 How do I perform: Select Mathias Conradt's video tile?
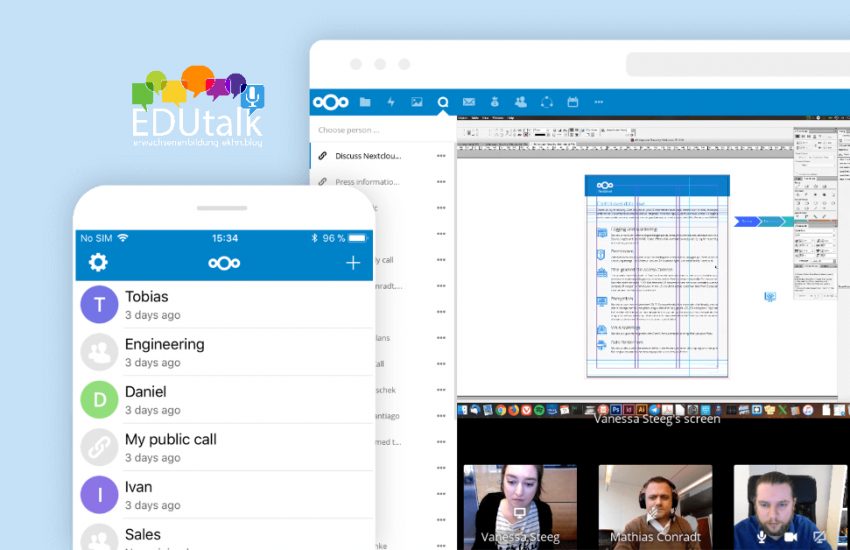(655, 507)
